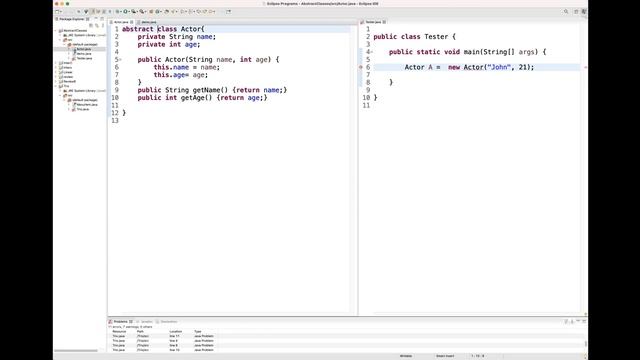Maximize the Package Explorer view

pyautogui.click(x=102, y=19)
